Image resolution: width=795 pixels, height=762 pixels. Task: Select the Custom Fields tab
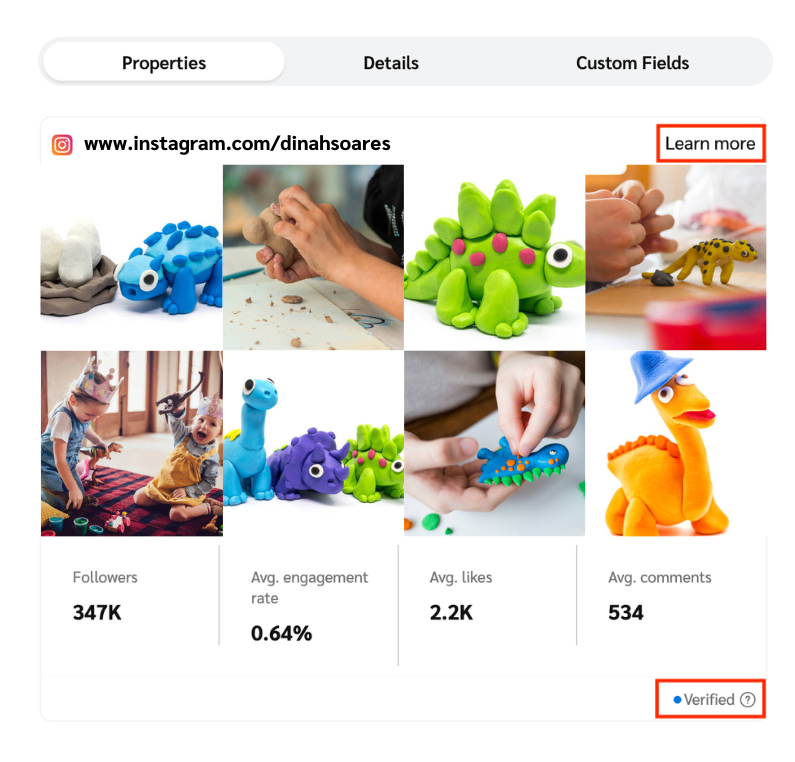632,63
